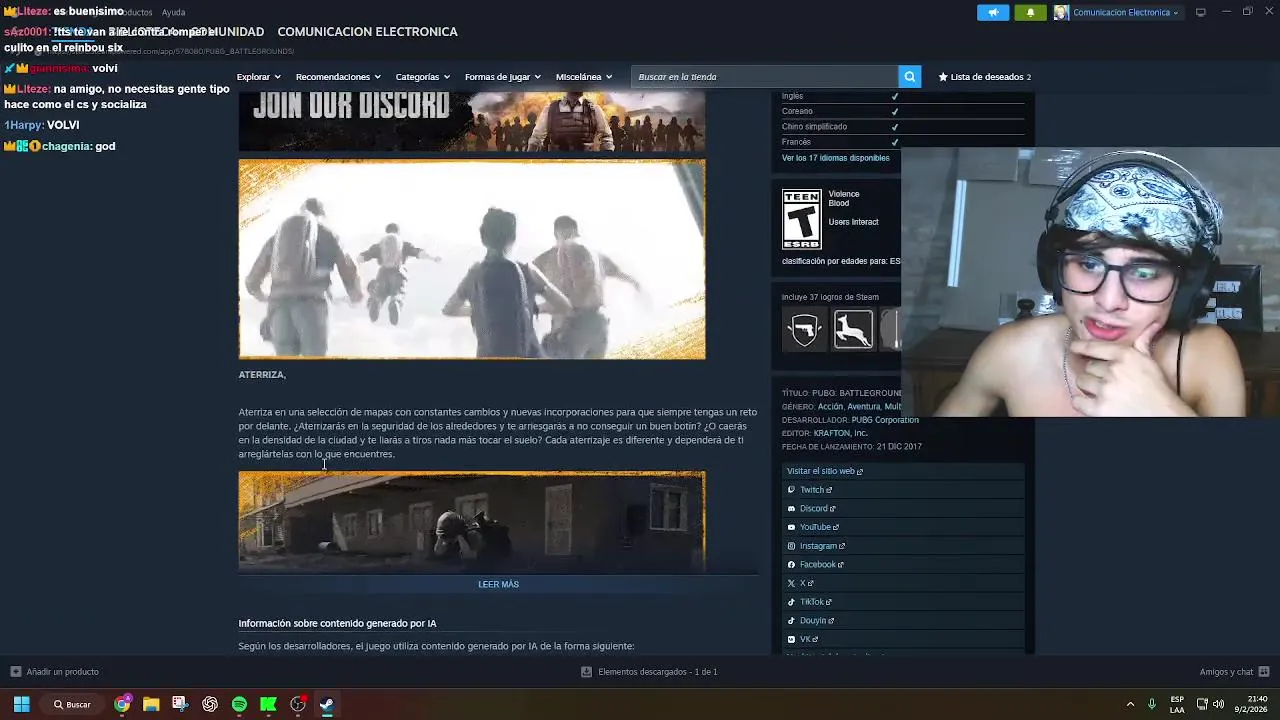Open Amigos y chat panel
Image resolution: width=1280 pixels, height=720 pixels.
(x=1234, y=672)
